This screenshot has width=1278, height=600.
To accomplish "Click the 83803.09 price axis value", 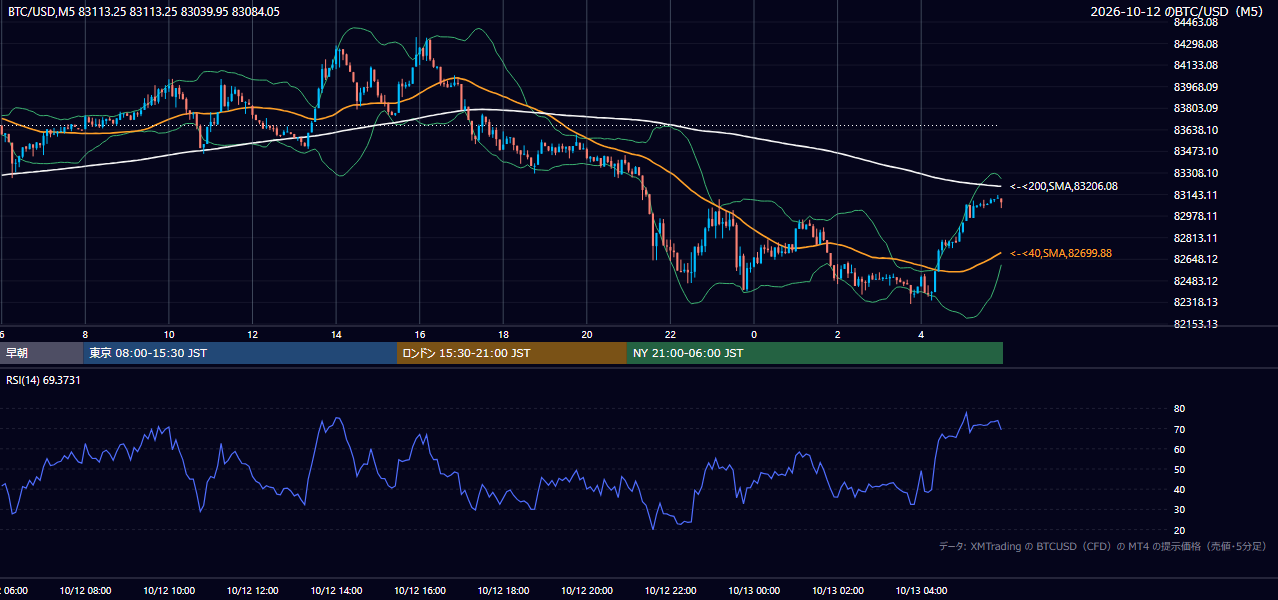I will [1195, 108].
